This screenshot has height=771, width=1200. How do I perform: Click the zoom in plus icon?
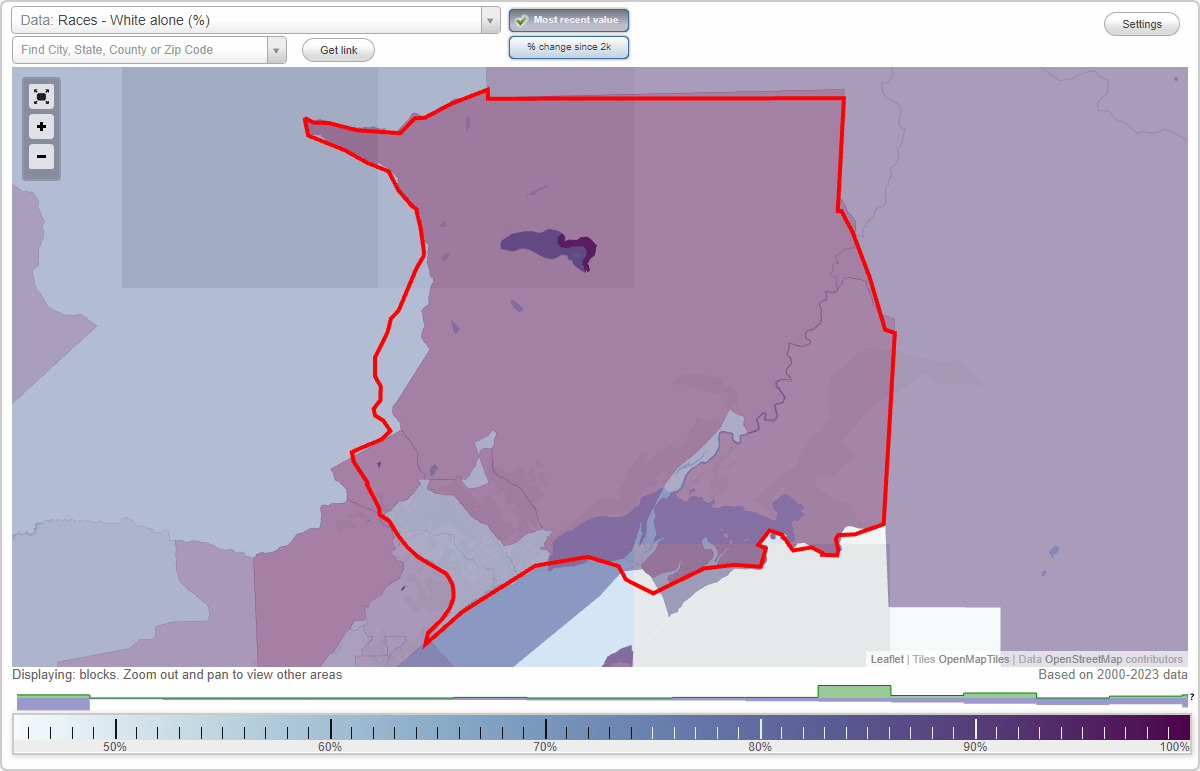[41, 126]
